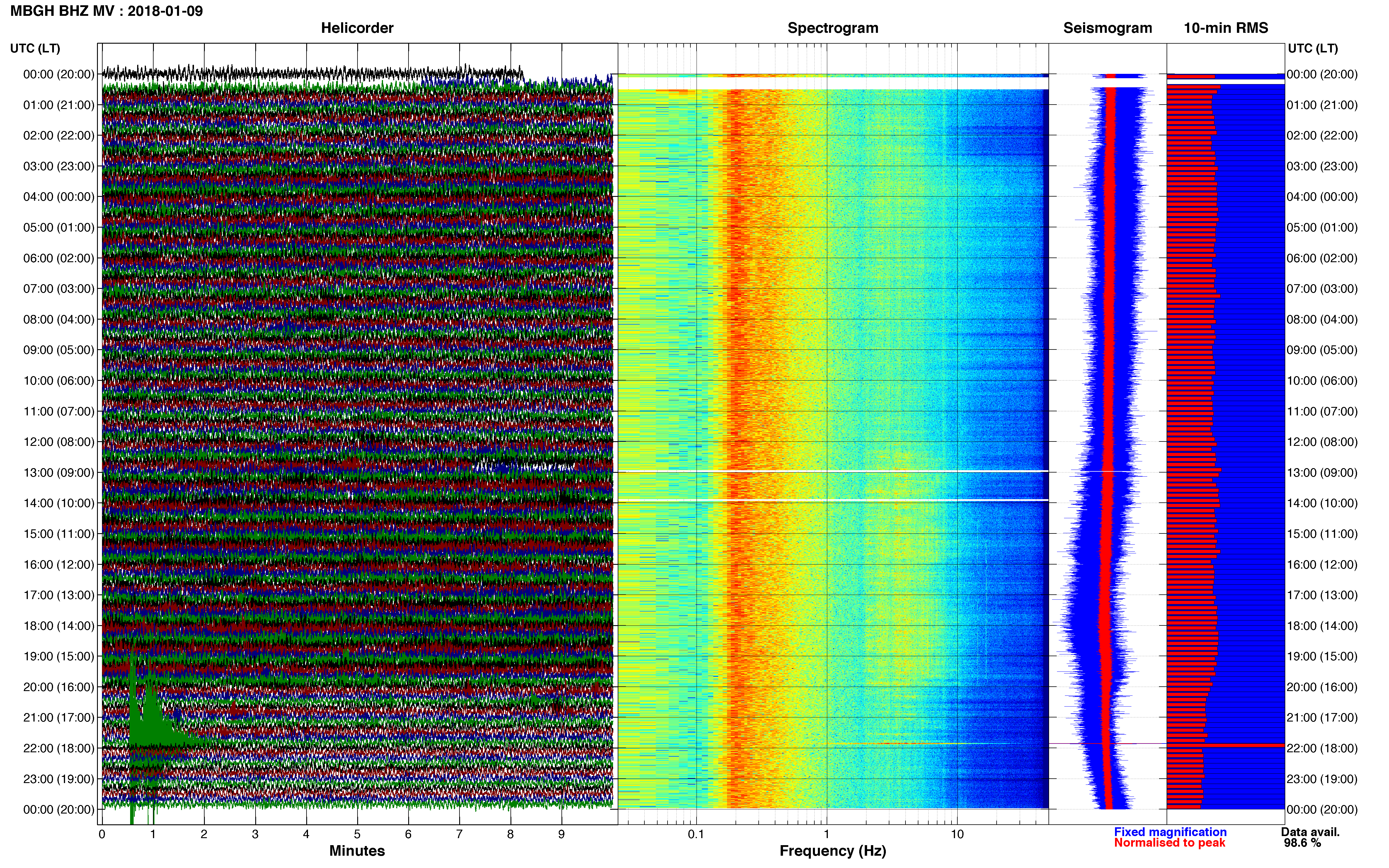Click "12:00 (08:00)" on the left time axis
Screen dimensions: 1389x868
click(x=59, y=442)
